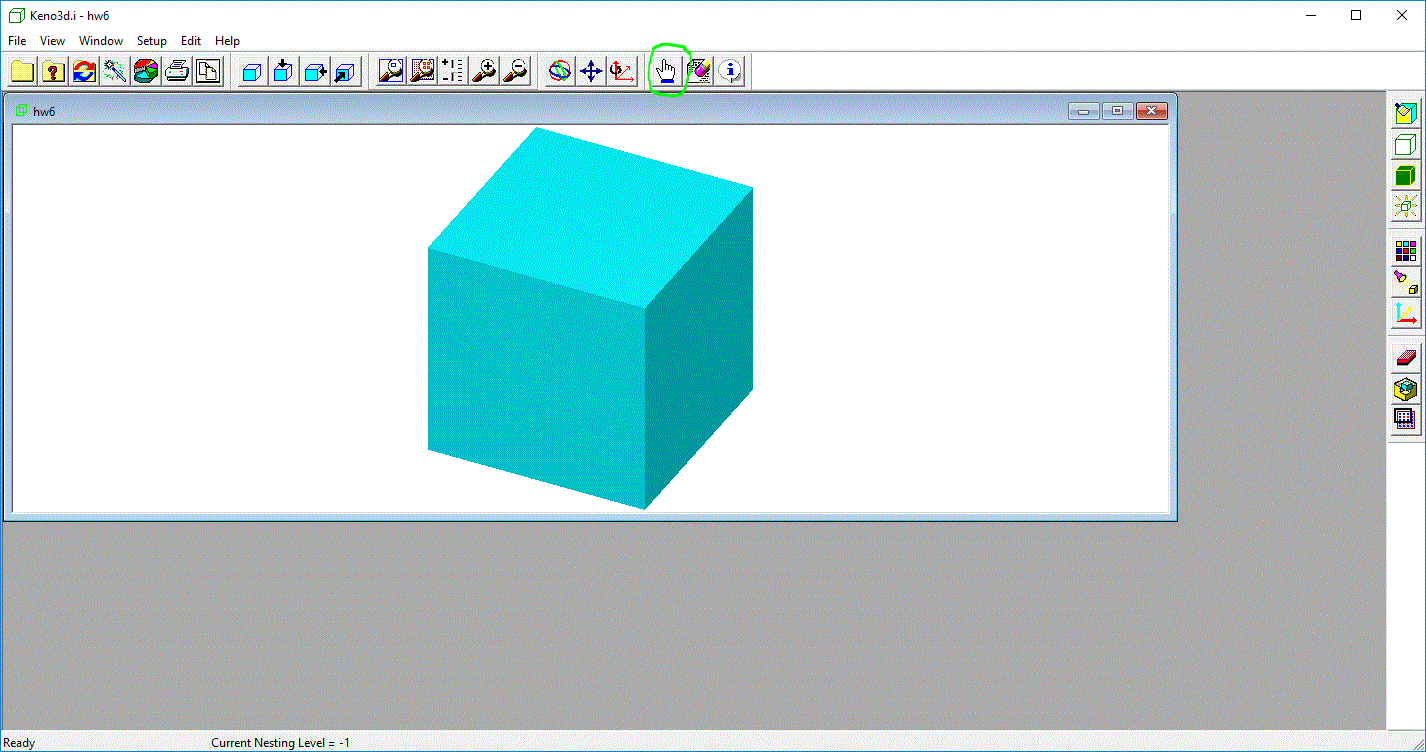
Task: Close the hw6 child window
Action: click(1152, 110)
